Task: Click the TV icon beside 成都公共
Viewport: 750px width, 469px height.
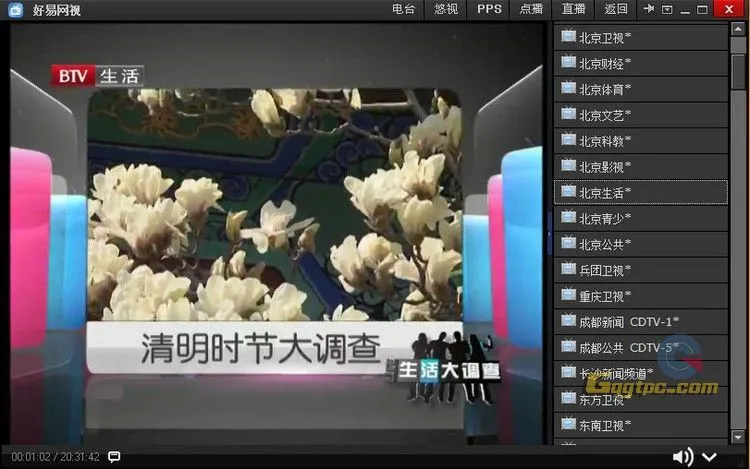Action: (568, 346)
